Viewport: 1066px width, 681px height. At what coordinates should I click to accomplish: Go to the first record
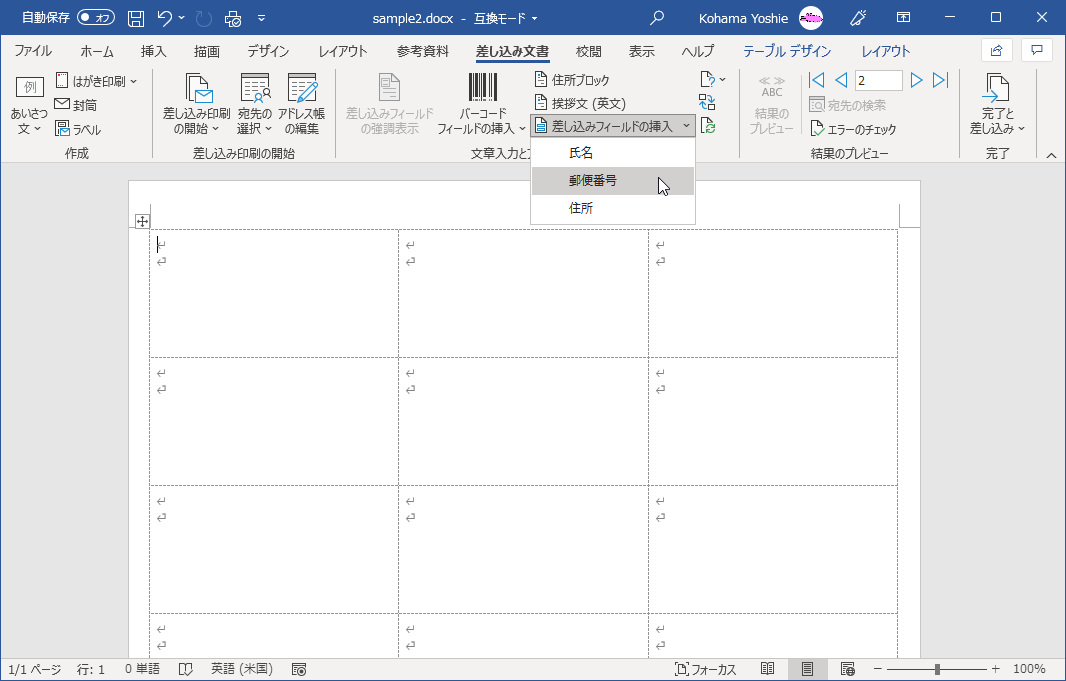(x=816, y=80)
